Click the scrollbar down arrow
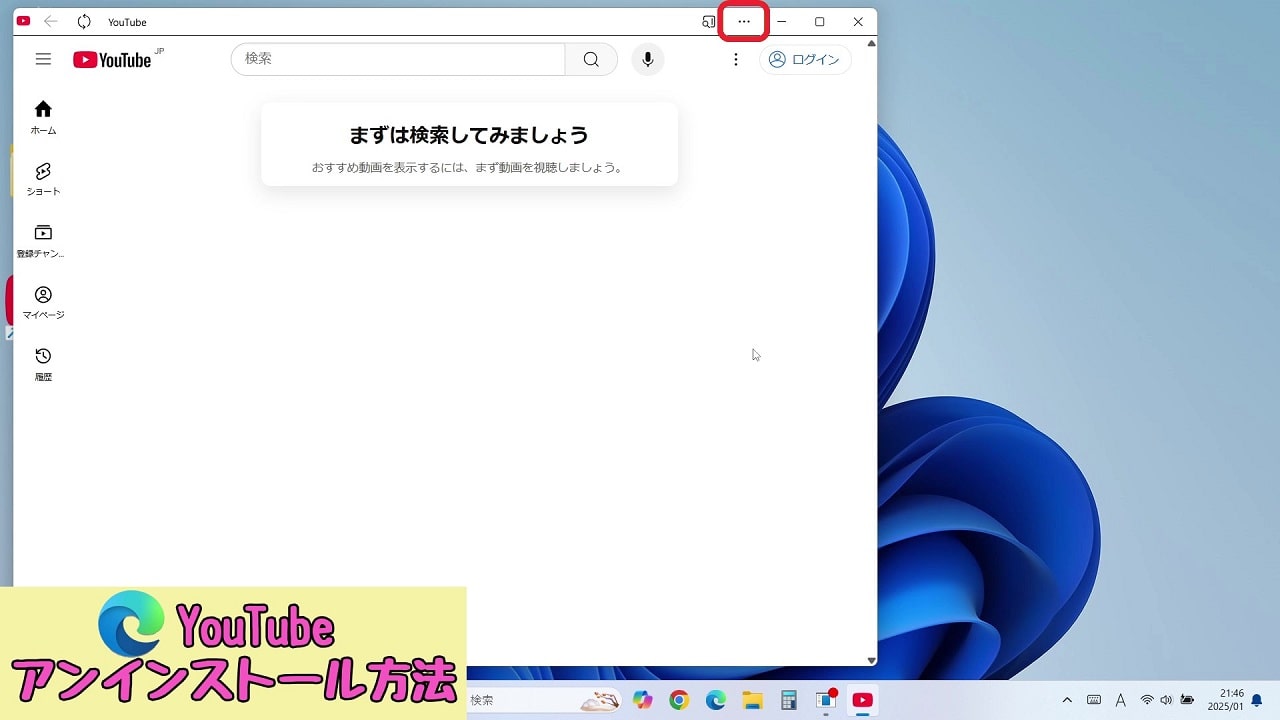The height and width of the screenshot is (720, 1280). [x=871, y=660]
